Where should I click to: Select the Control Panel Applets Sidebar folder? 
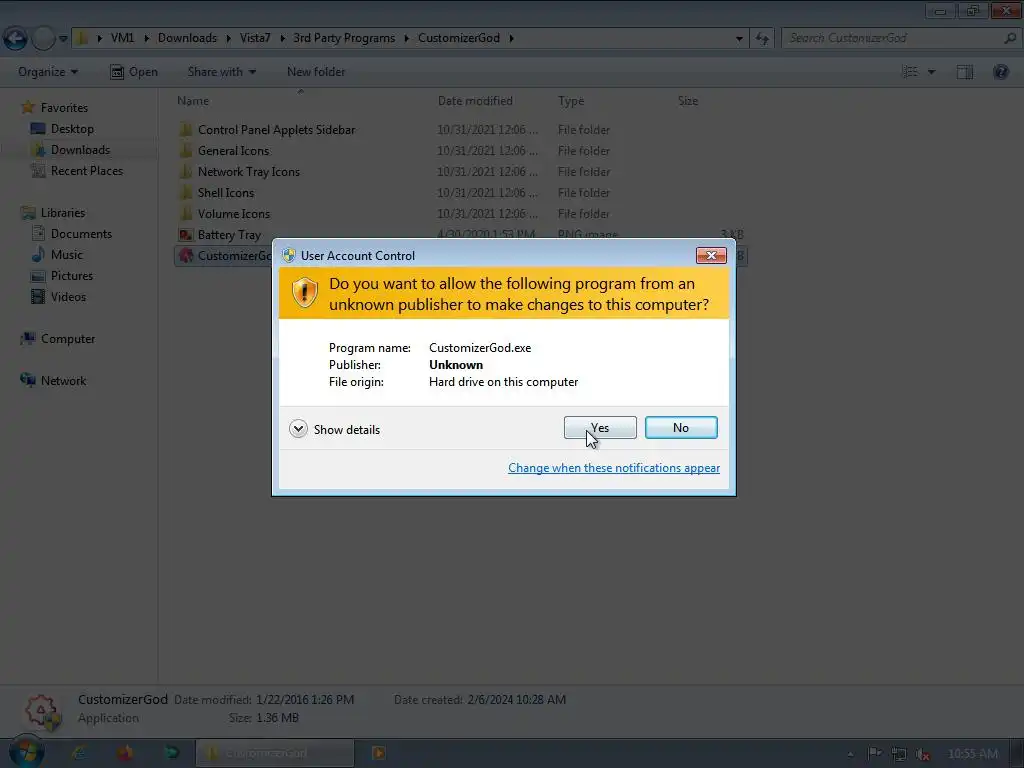click(x=268, y=130)
